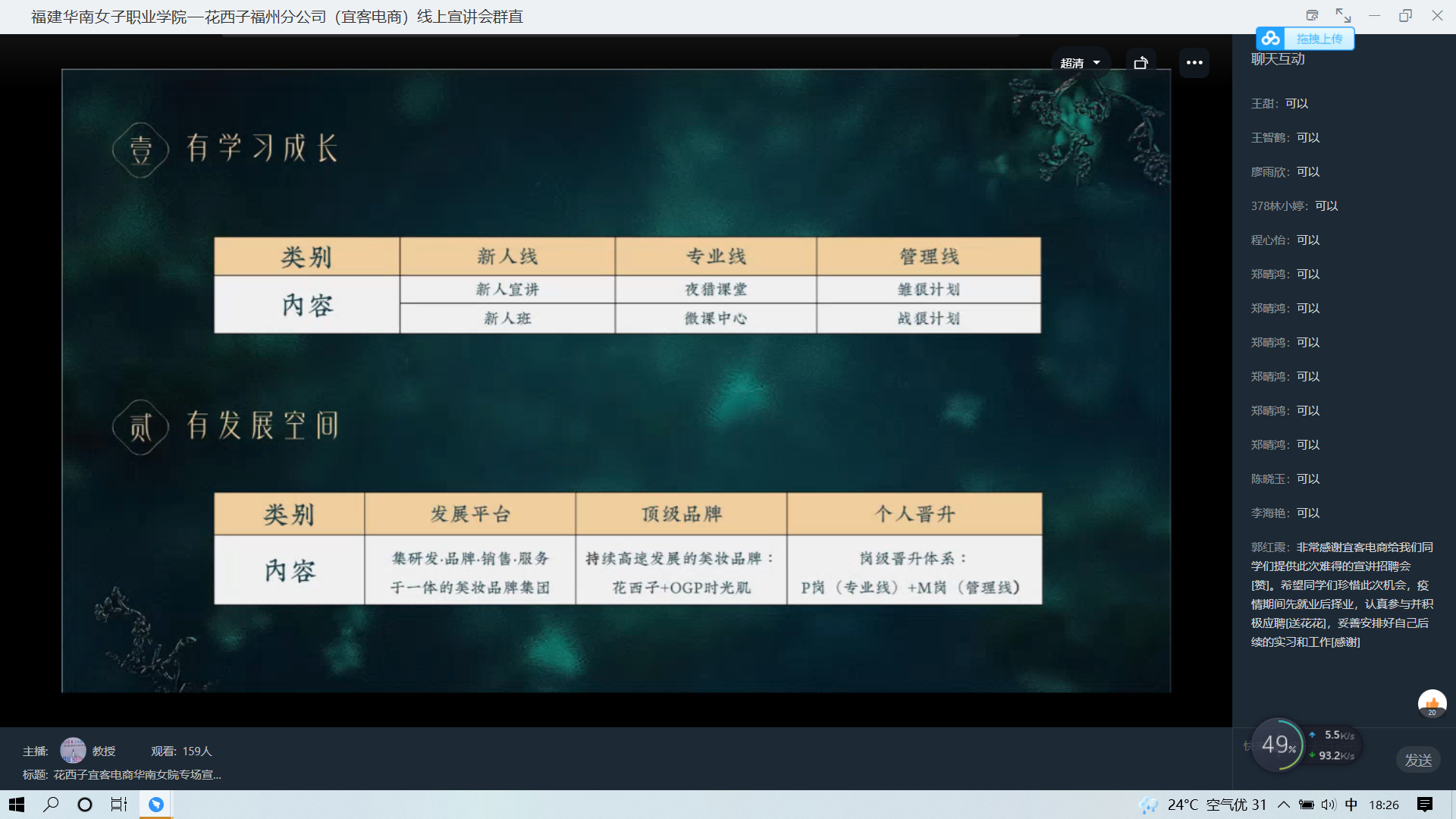Viewport: 1456px width, 819px height.
Task: Click the rotate screen icon
Action: pos(1141,63)
